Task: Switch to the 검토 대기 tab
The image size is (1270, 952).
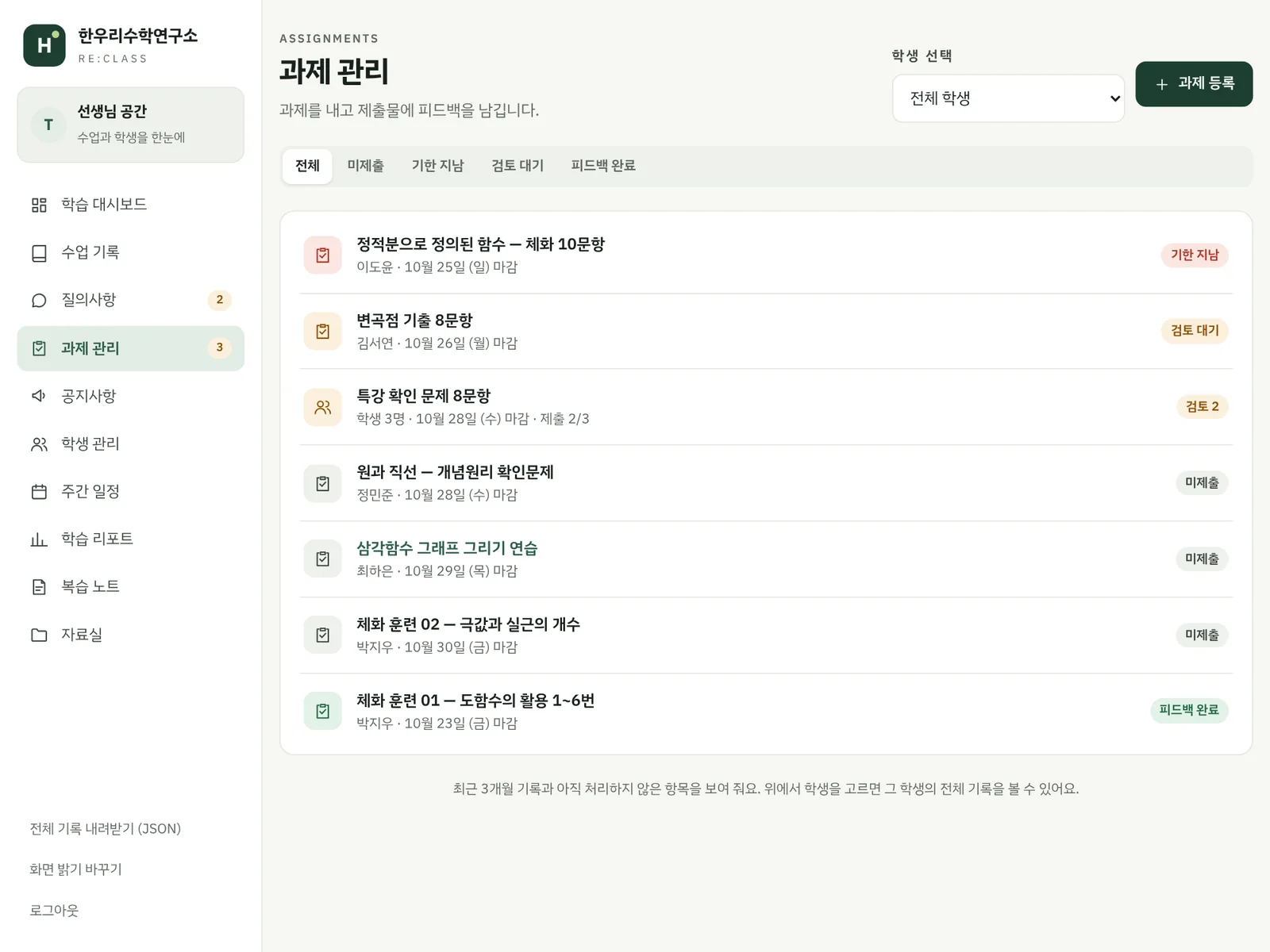Action: (518, 166)
